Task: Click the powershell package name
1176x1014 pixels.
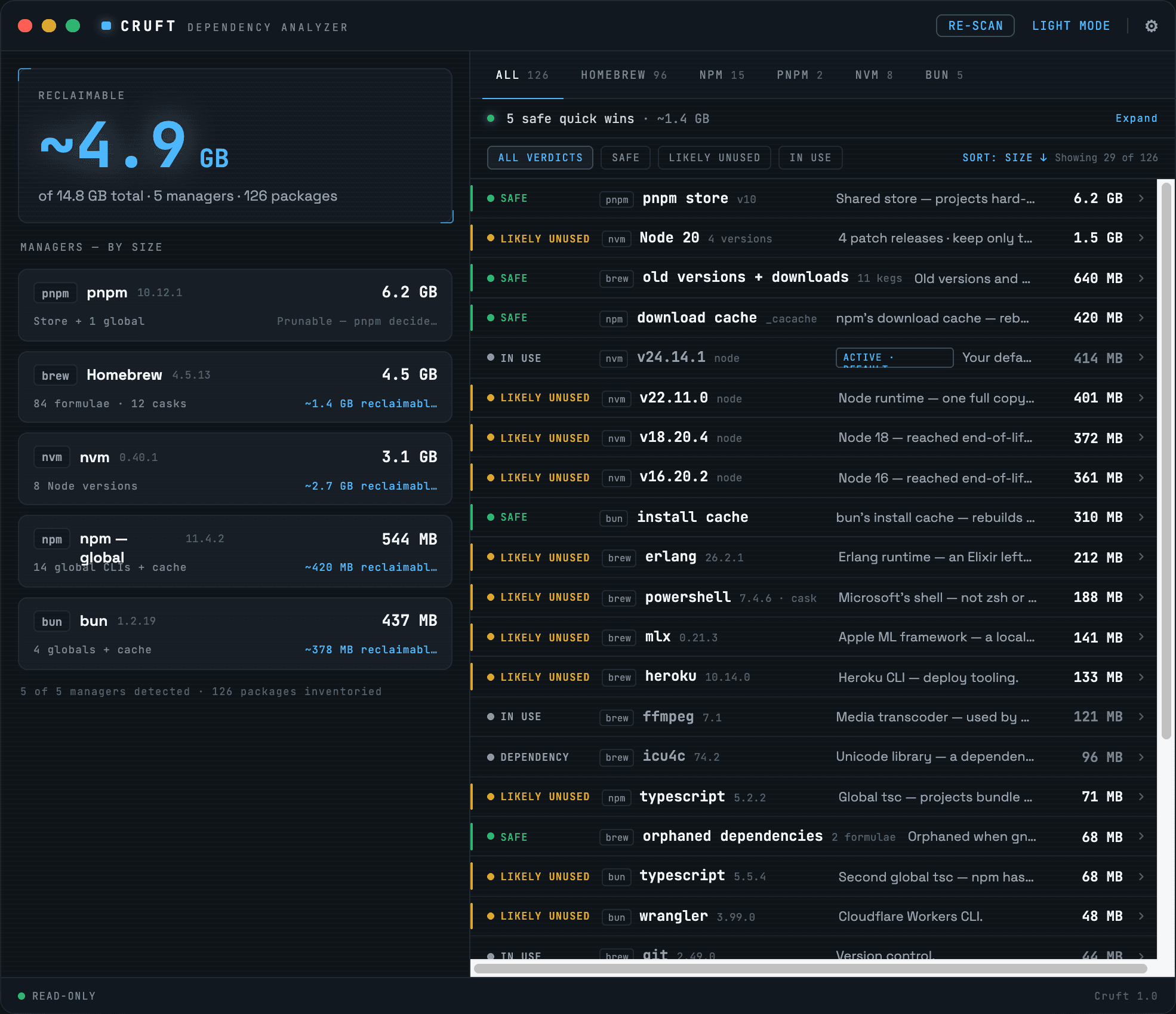Action: [688, 597]
